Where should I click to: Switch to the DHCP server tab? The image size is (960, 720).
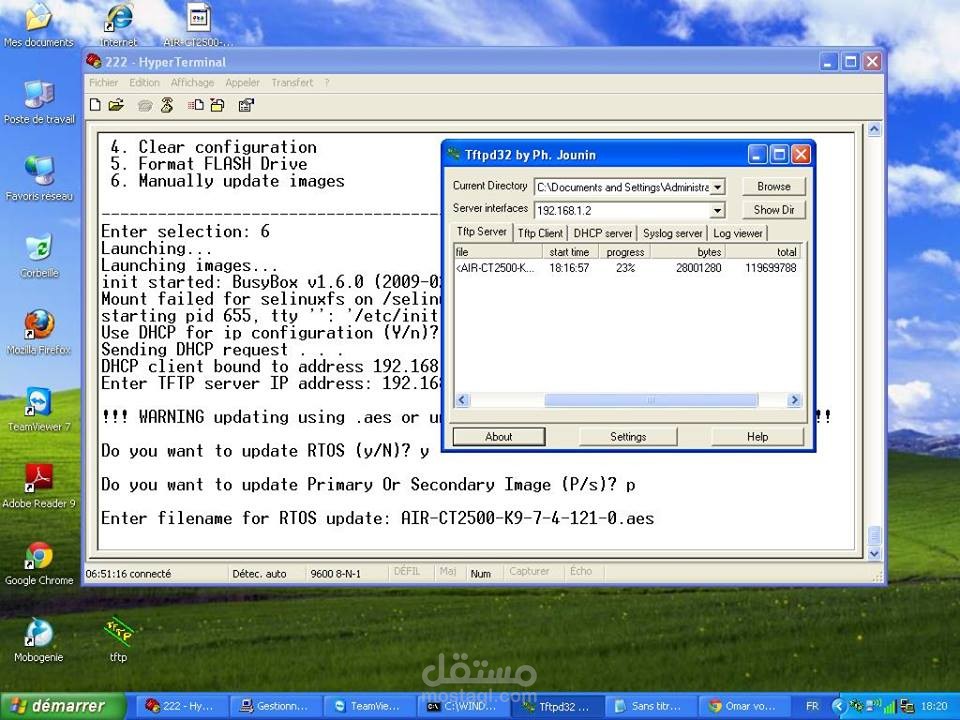click(602, 233)
